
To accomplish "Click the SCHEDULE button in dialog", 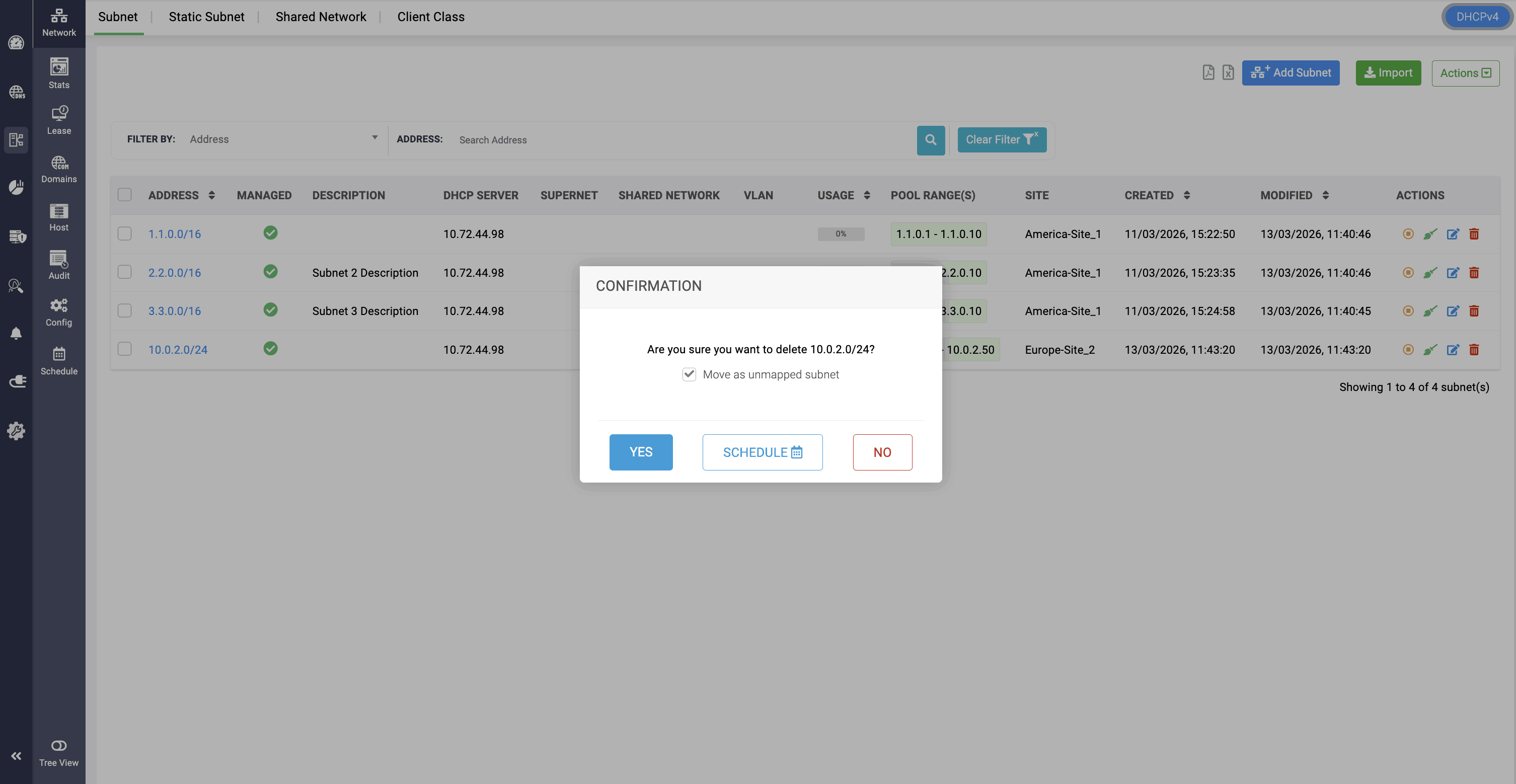I will (762, 452).
